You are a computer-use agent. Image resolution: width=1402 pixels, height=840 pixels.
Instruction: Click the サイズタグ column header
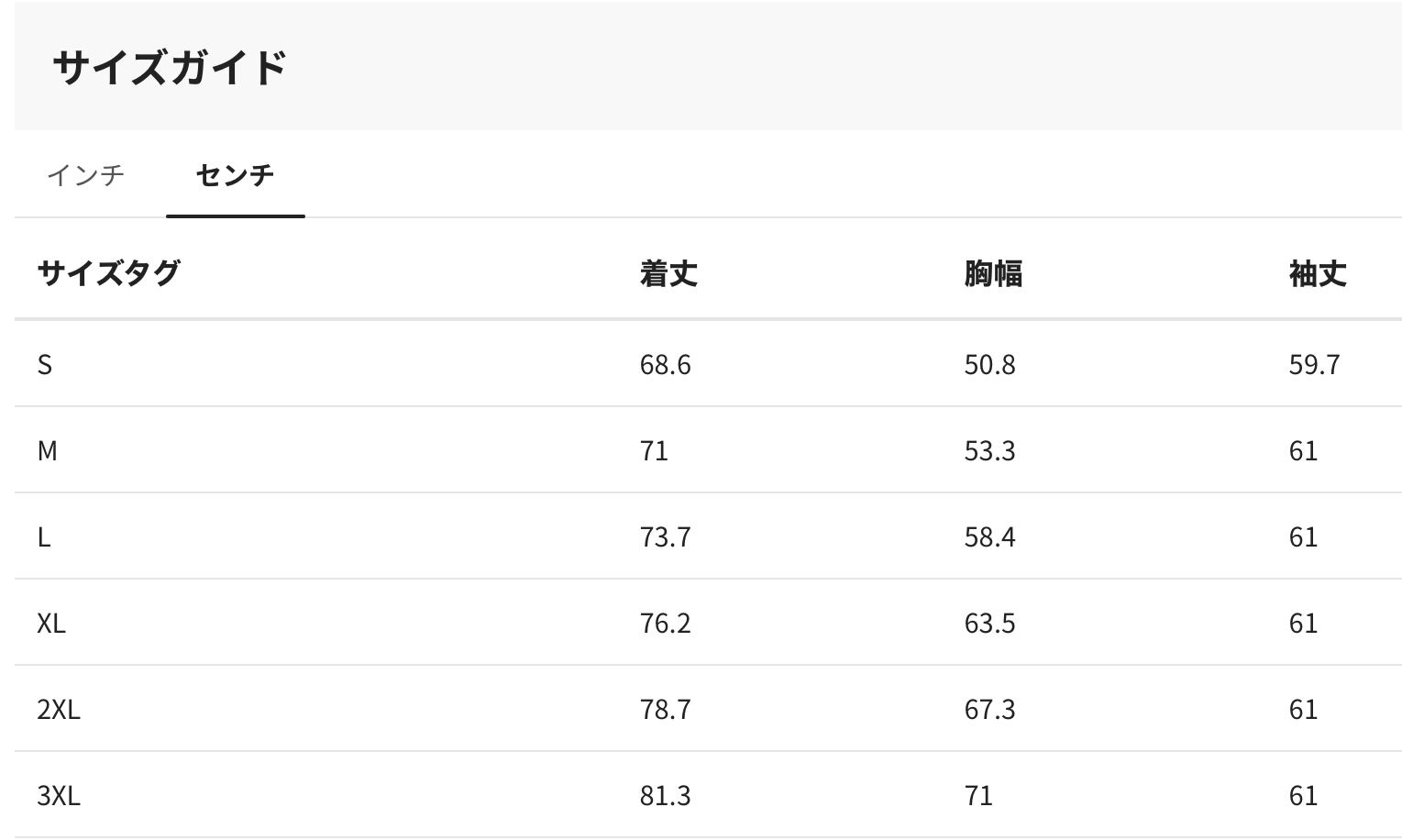tap(108, 273)
